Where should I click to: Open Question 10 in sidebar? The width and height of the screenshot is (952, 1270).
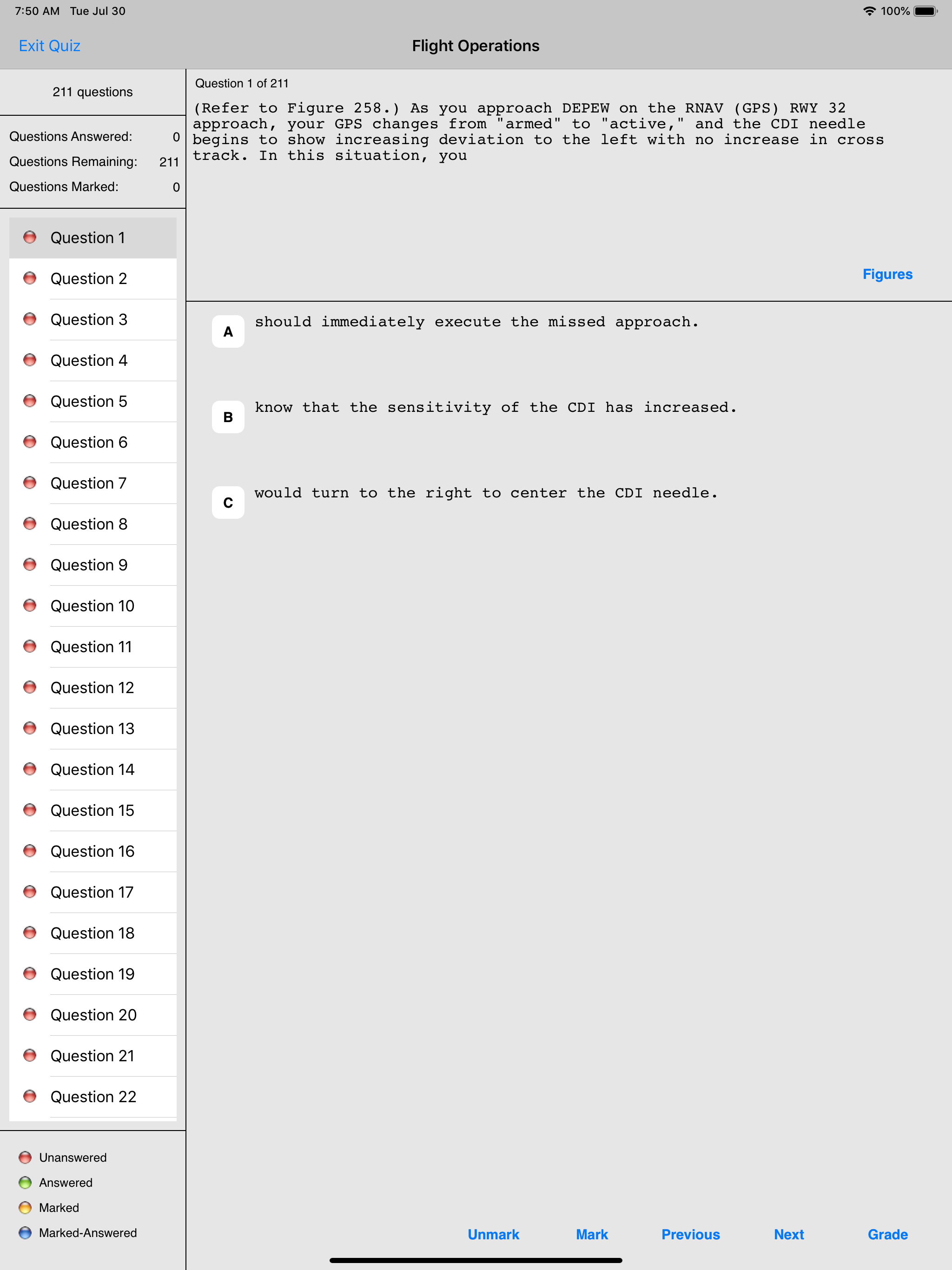(93, 606)
